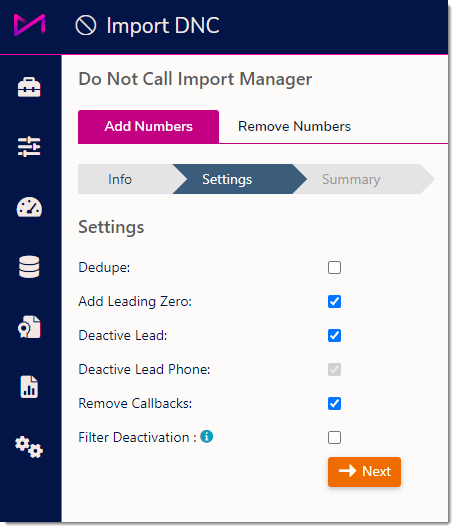The height and width of the screenshot is (530, 456).
Task: Click the orange Next button
Action: (364, 472)
